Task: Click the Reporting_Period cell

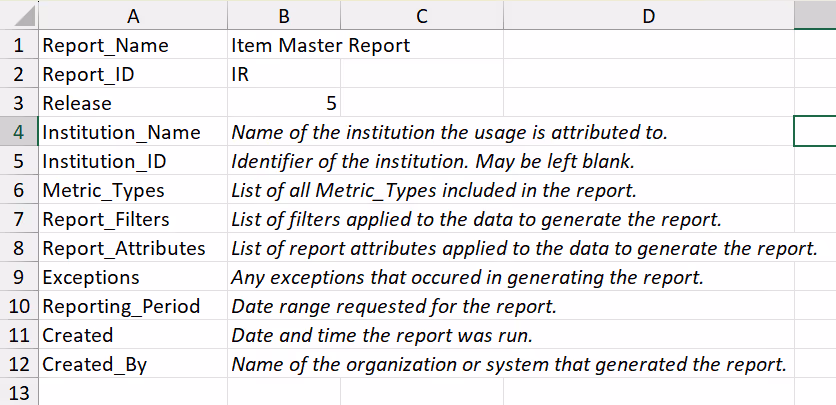Action: [133, 305]
